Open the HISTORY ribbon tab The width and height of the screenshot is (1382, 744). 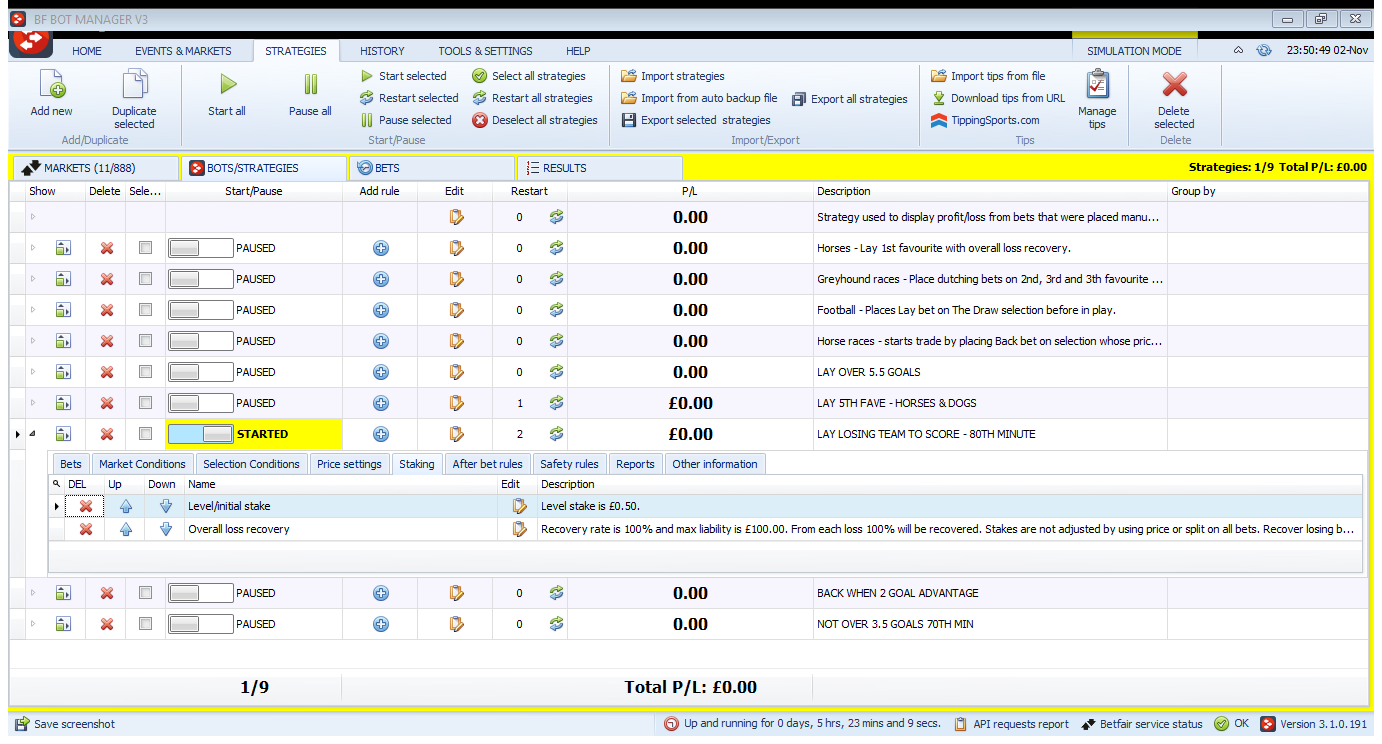[x=382, y=51]
